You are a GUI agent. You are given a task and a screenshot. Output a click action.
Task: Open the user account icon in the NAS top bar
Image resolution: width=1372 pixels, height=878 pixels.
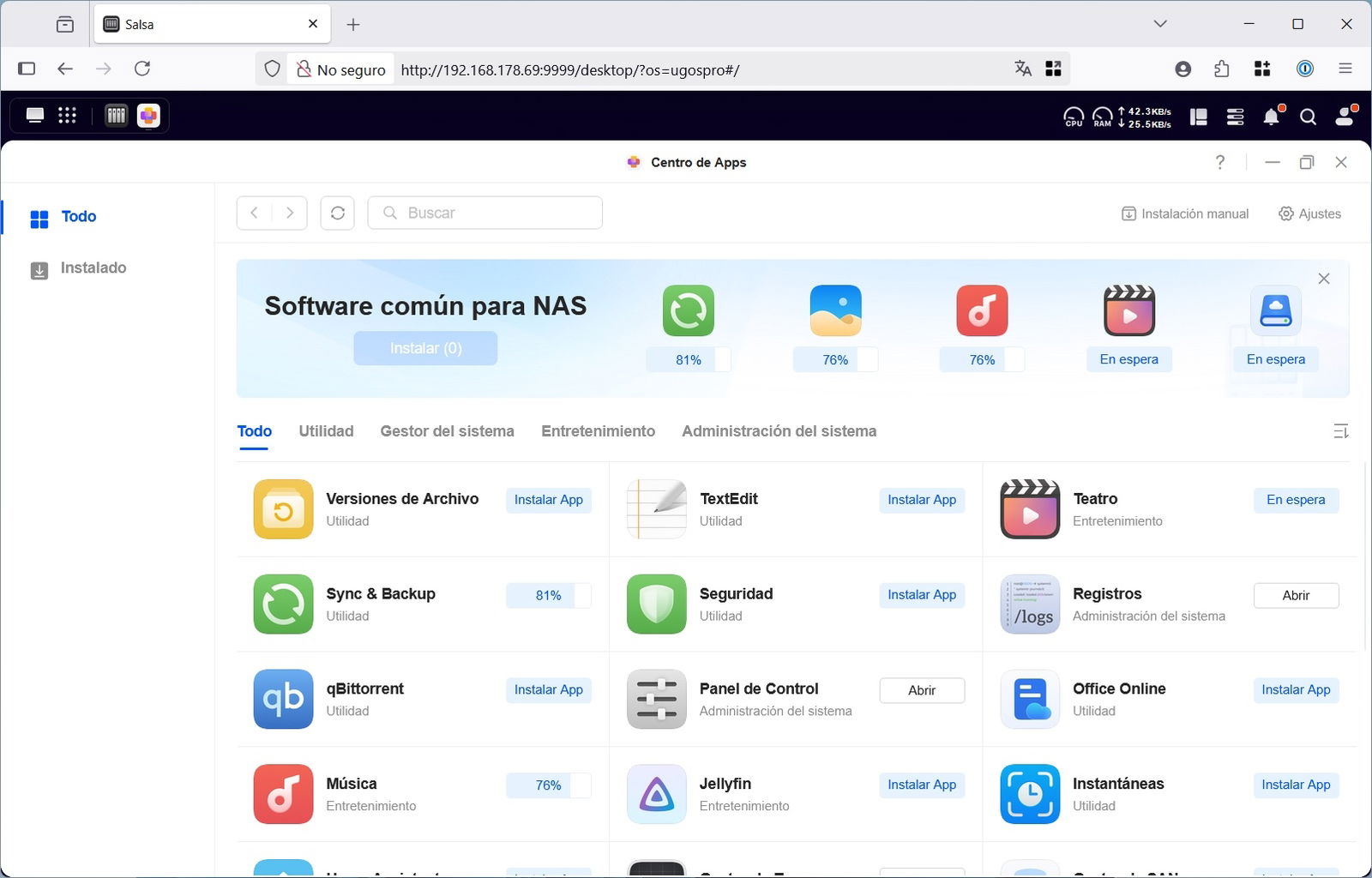(x=1345, y=117)
